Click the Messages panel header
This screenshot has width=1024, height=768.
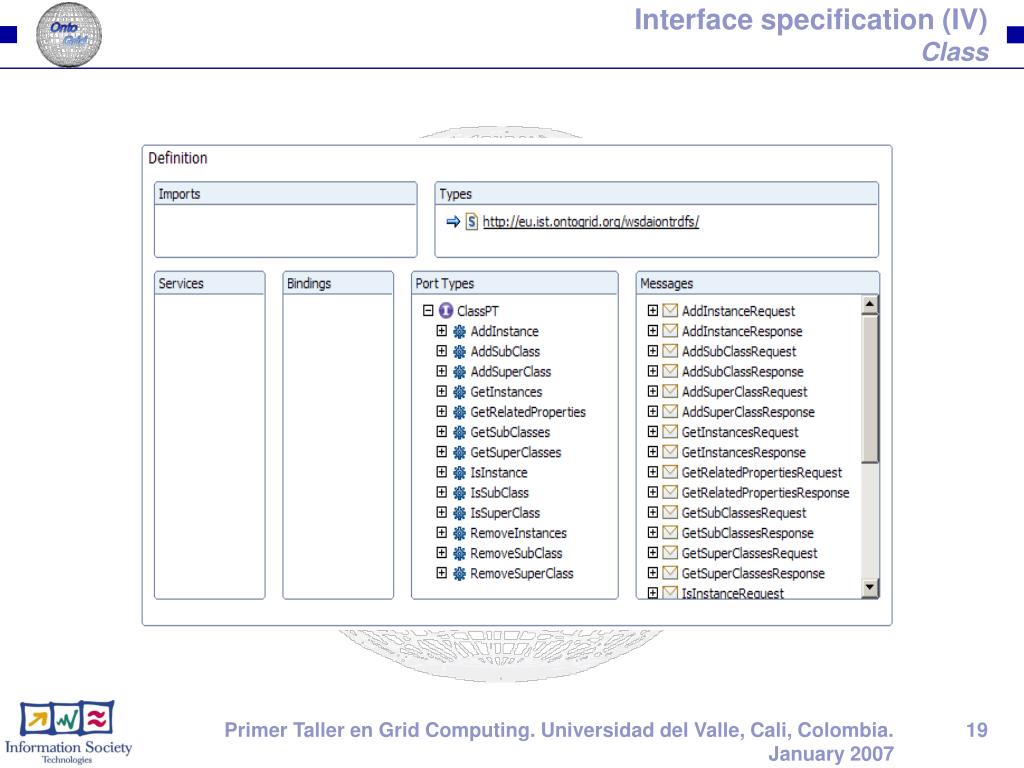(x=758, y=283)
